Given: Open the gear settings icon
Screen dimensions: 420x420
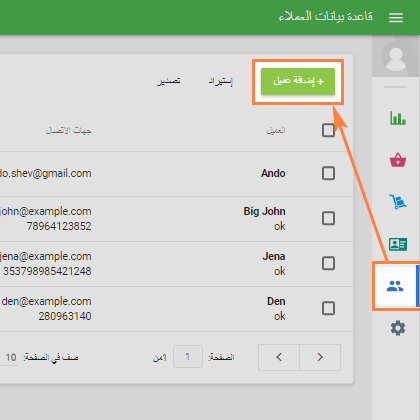Looking at the screenshot, I should click(398, 328).
